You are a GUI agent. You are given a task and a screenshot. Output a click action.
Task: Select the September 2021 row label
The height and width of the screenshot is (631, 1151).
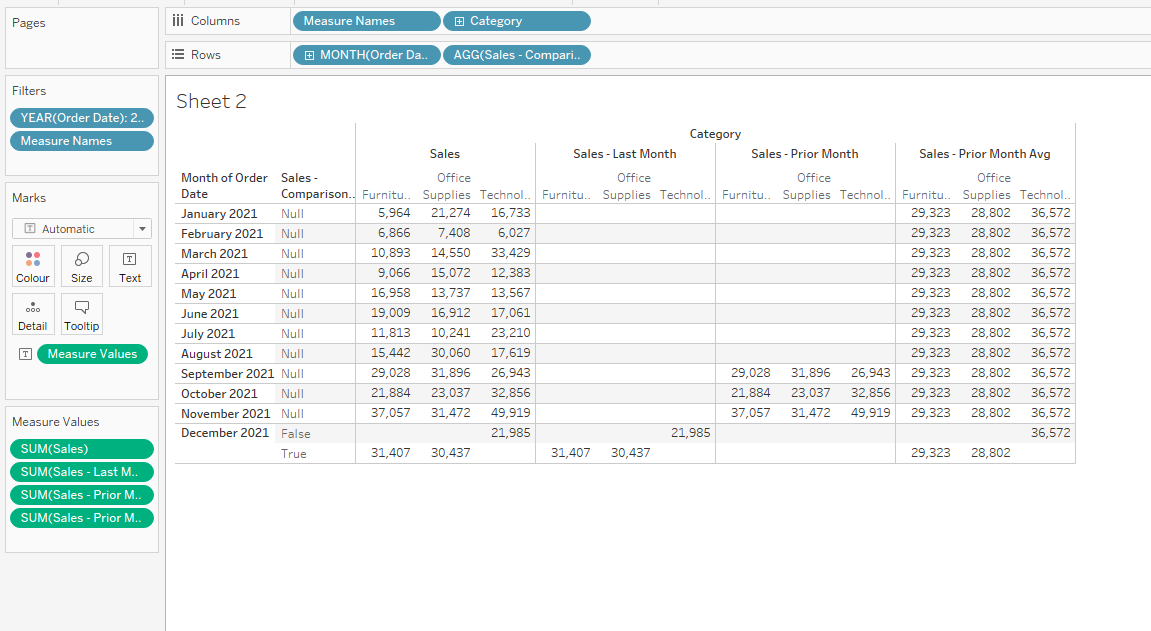[228, 373]
